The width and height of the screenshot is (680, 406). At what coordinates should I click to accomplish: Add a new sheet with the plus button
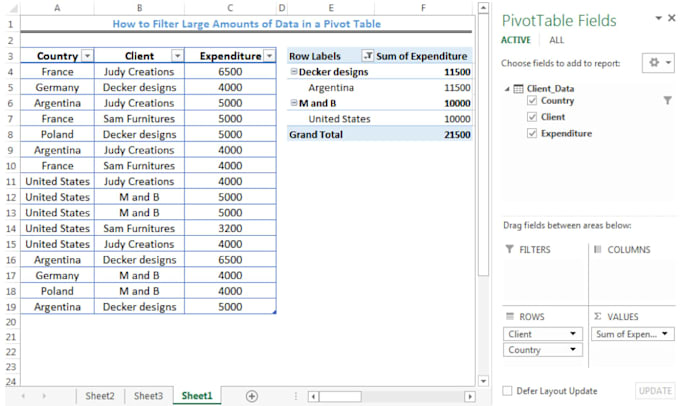pos(251,396)
